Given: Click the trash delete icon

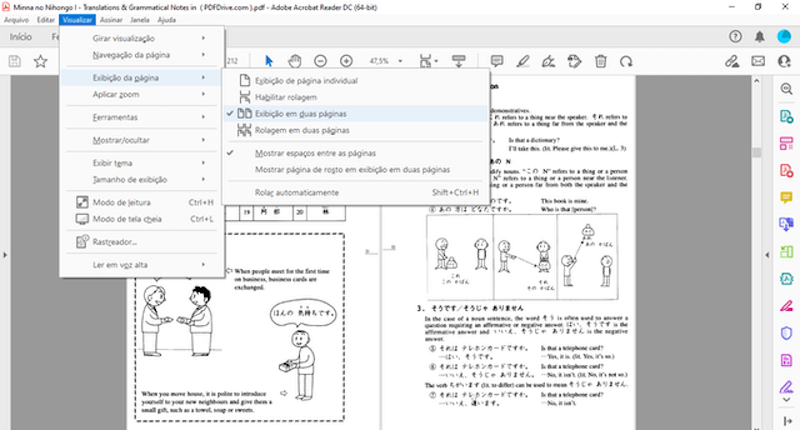Looking at the screenshot, I should point(601,61).
